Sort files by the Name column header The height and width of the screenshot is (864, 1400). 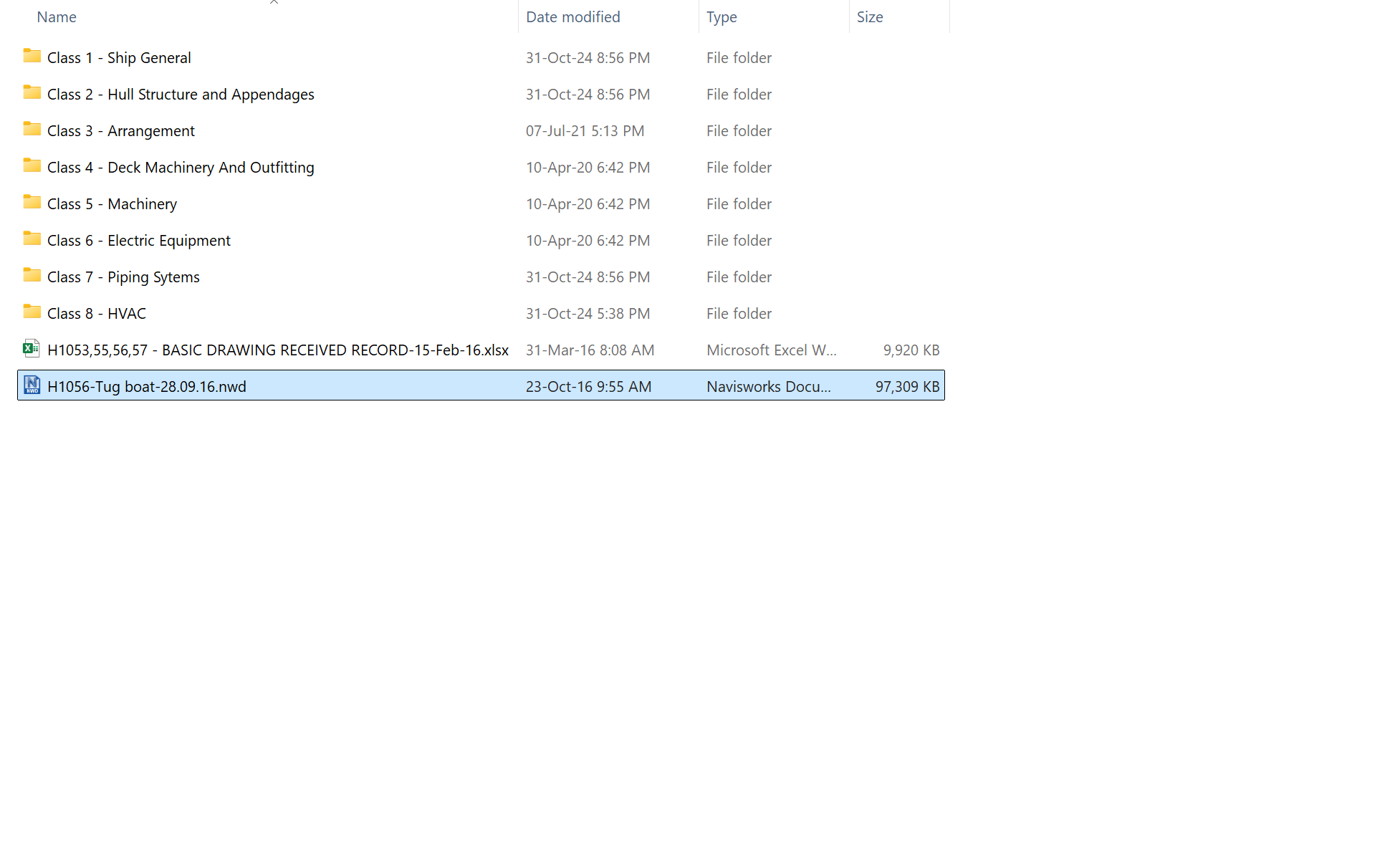pos(57,17)
